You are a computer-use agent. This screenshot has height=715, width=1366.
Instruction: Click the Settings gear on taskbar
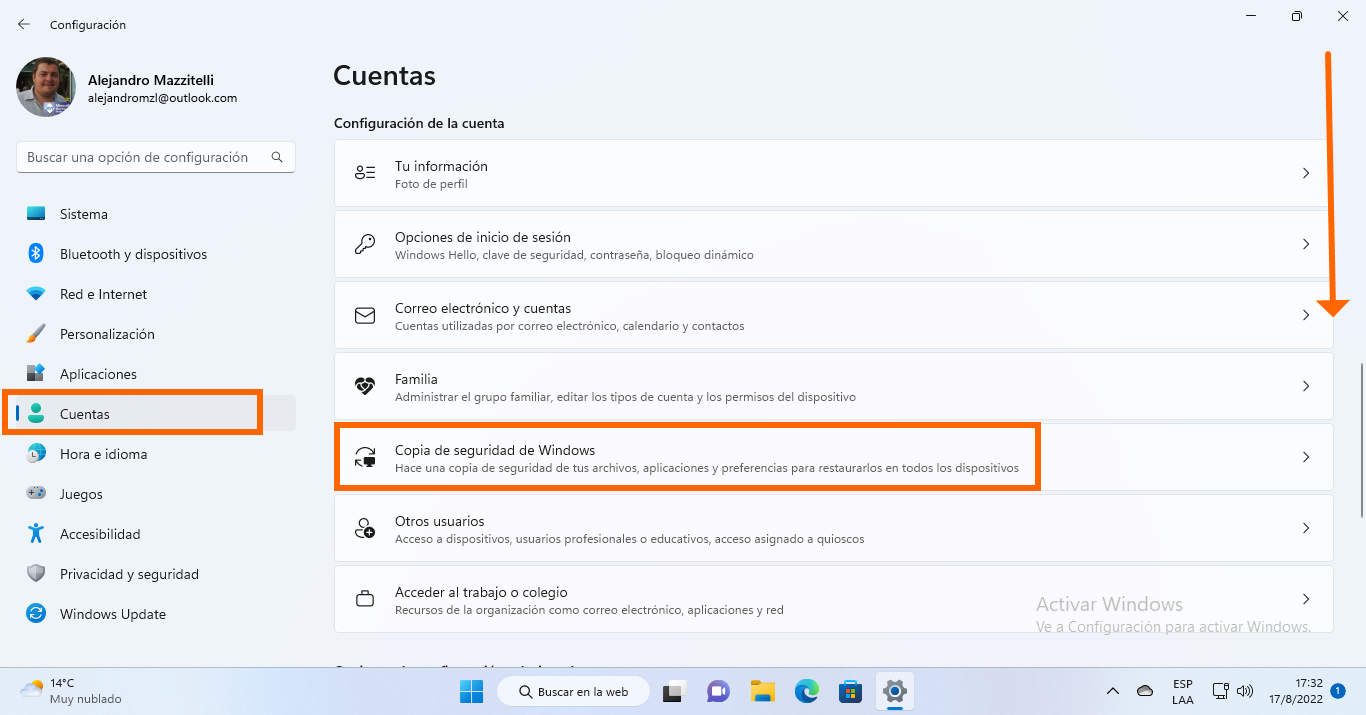[x=895, y=691]
